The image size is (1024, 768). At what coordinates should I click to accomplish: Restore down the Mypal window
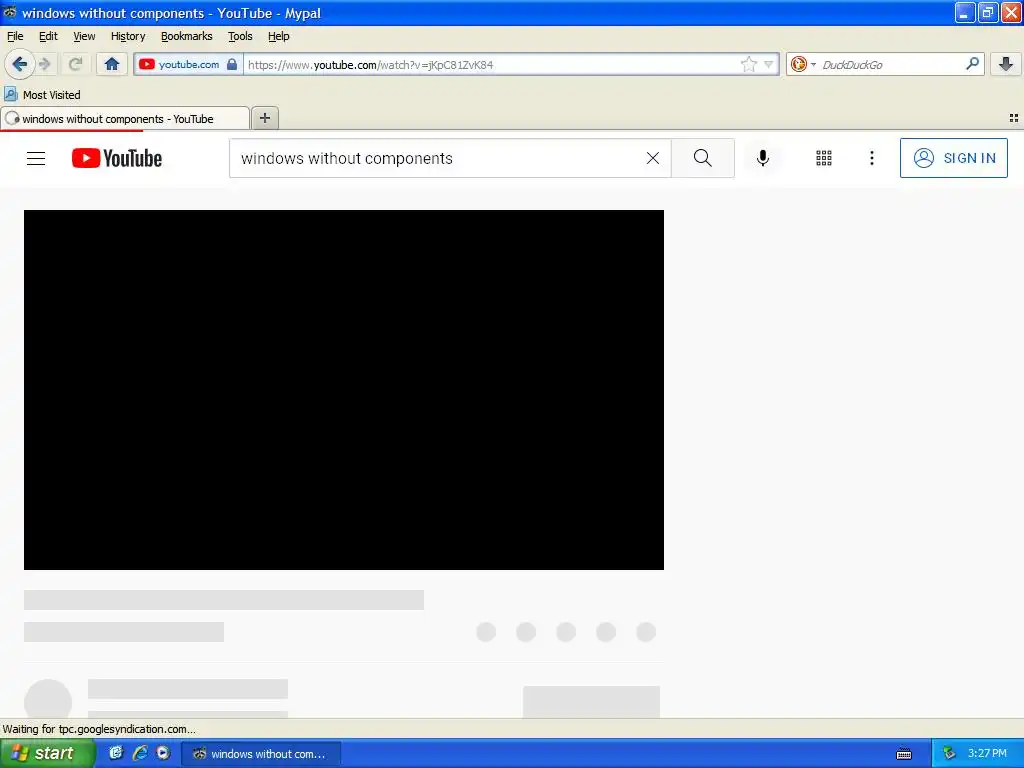click(x=987, y=12)
